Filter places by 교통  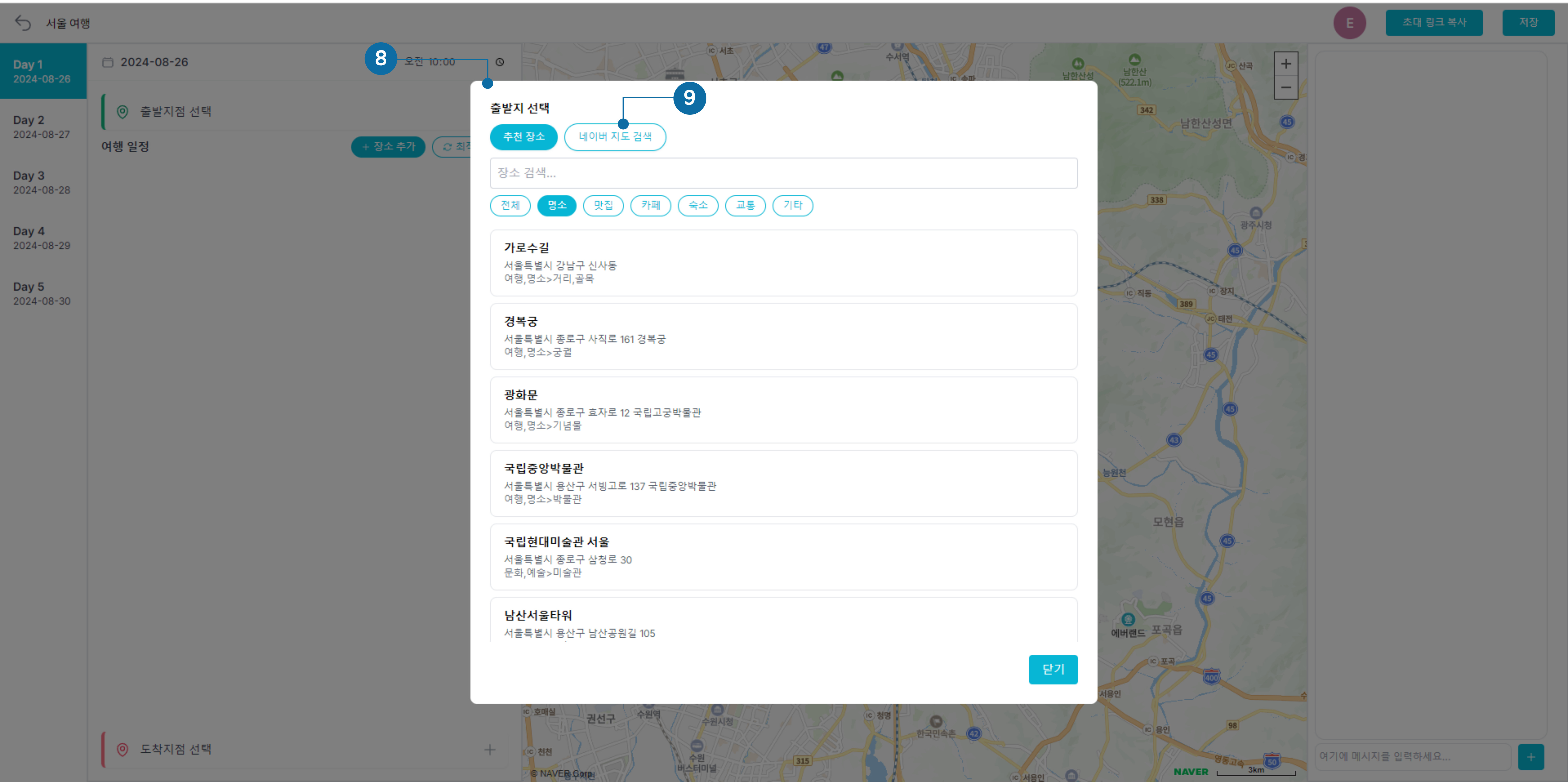pos(746,205)
